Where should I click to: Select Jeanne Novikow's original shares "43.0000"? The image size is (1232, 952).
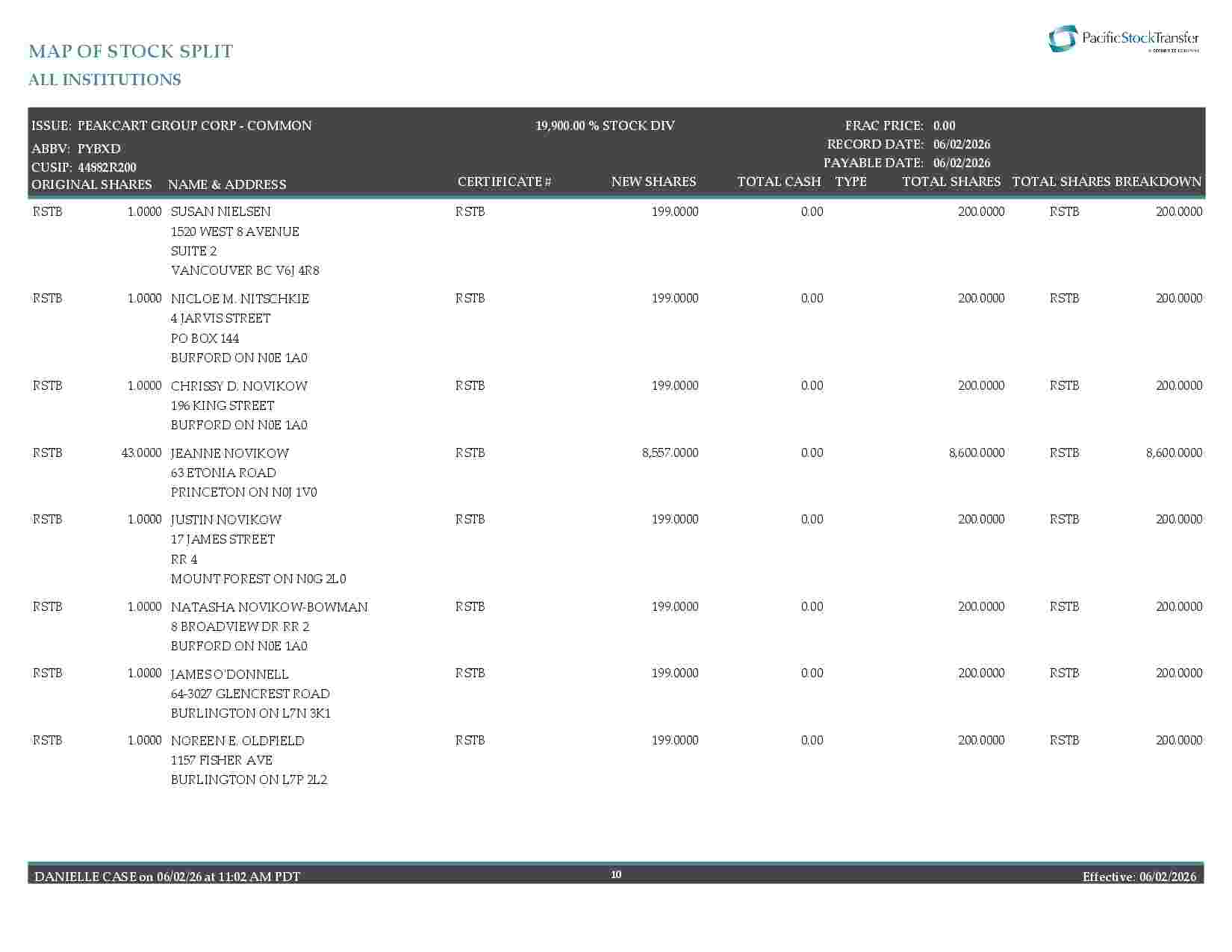click(x=141, y=452)
